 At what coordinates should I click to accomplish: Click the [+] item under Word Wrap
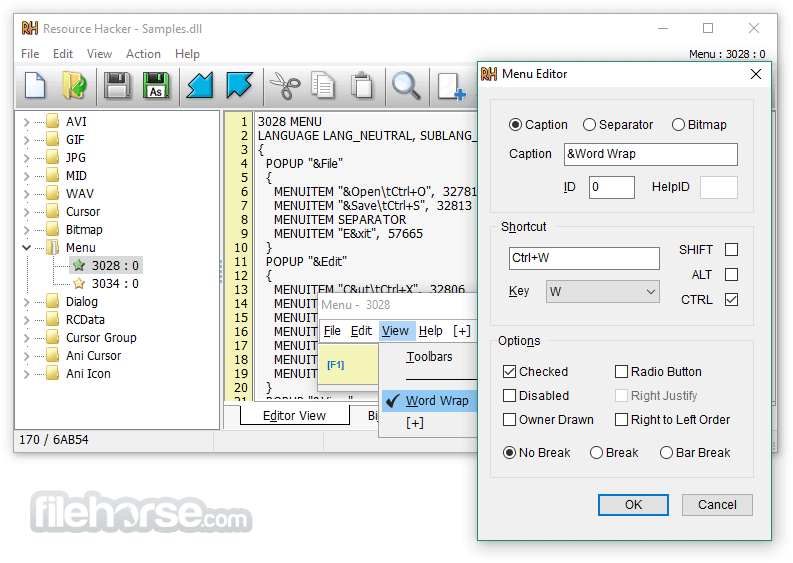[415, 422]
